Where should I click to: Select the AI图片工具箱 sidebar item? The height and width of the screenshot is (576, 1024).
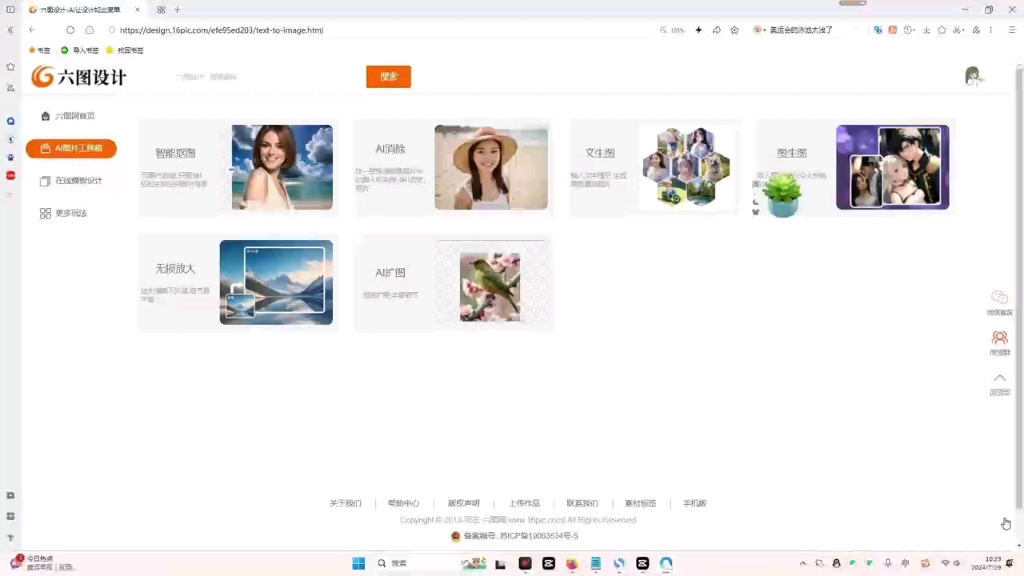(71, 148)
